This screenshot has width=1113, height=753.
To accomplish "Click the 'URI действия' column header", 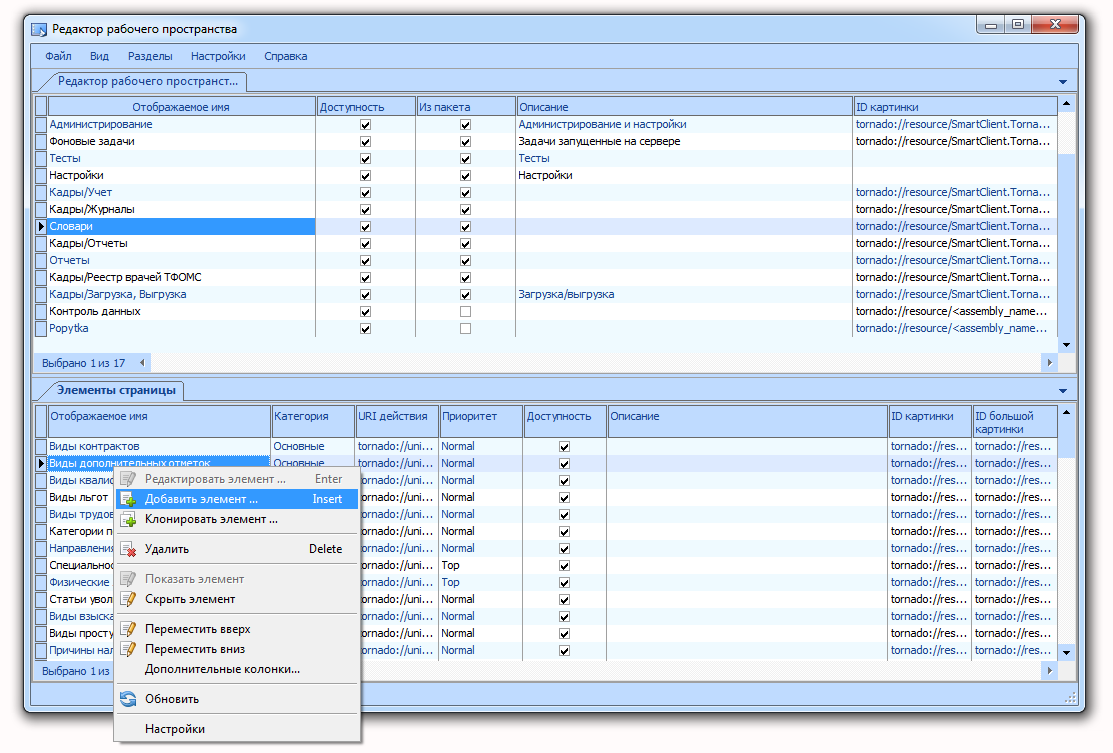I will pyautogui.click(x=397, y=421).
